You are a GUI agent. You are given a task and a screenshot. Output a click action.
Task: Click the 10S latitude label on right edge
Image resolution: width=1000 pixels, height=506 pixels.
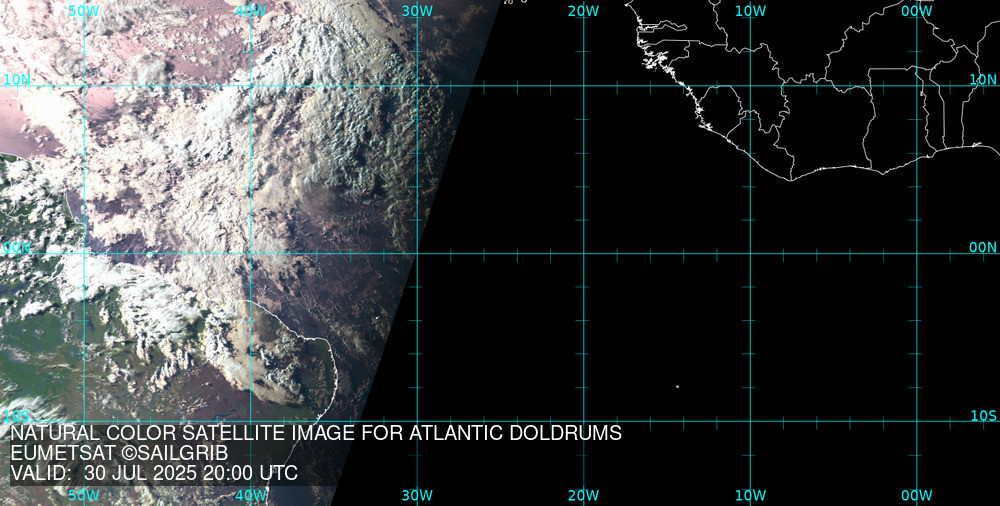tap(983, 416)
